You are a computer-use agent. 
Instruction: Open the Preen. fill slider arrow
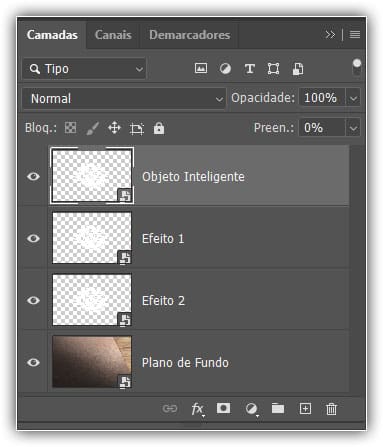tap(353, 128)
